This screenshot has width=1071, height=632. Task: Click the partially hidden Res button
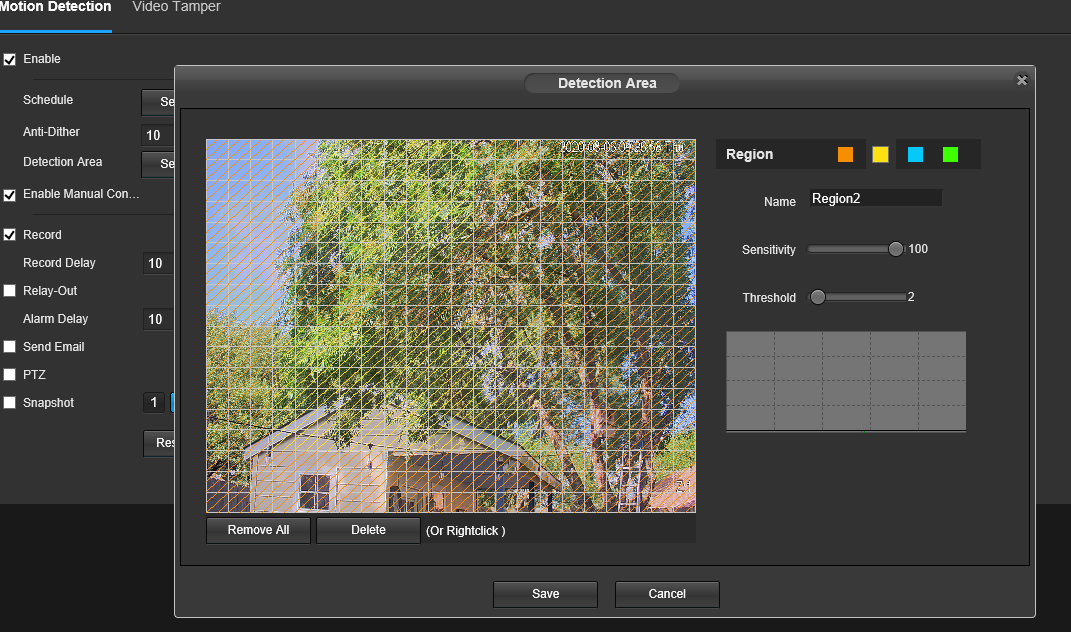159,443
